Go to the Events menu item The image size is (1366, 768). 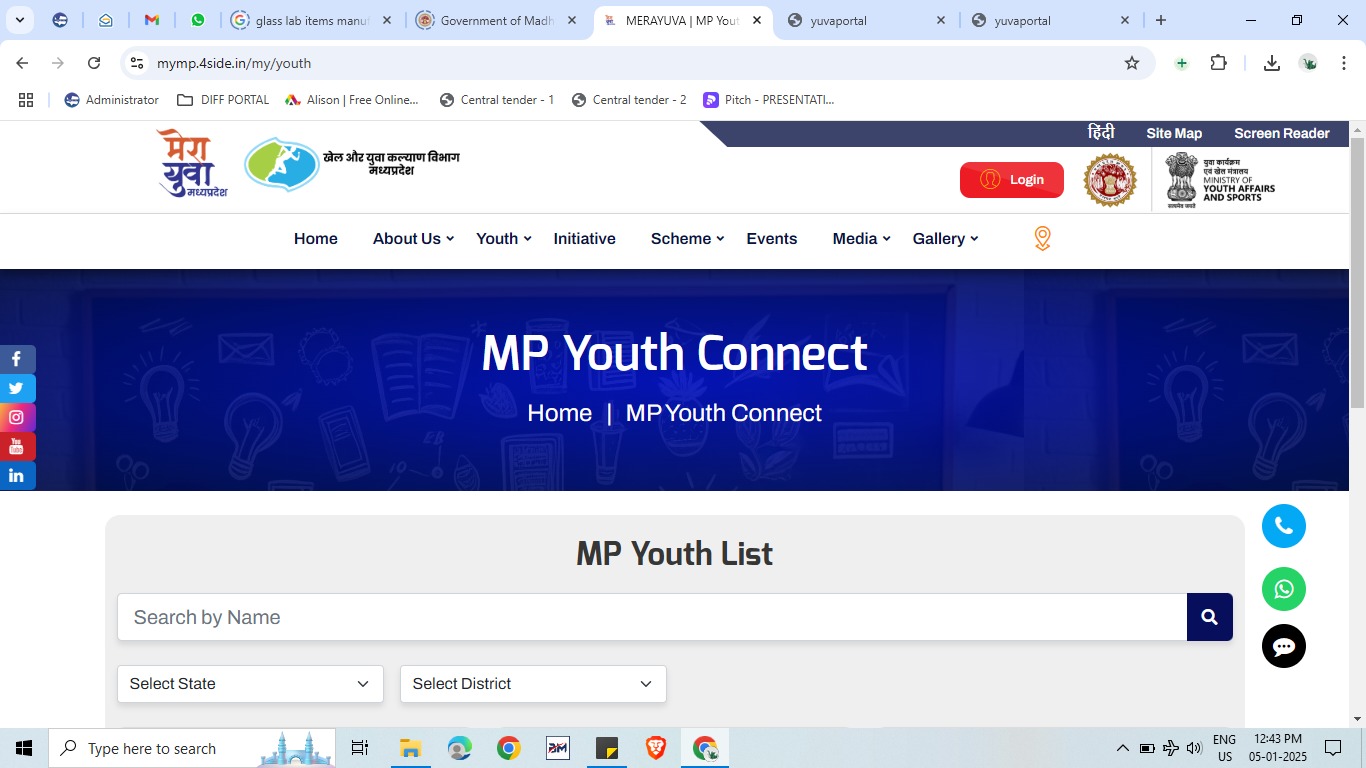pyautogui.click(x=772, y=238)
